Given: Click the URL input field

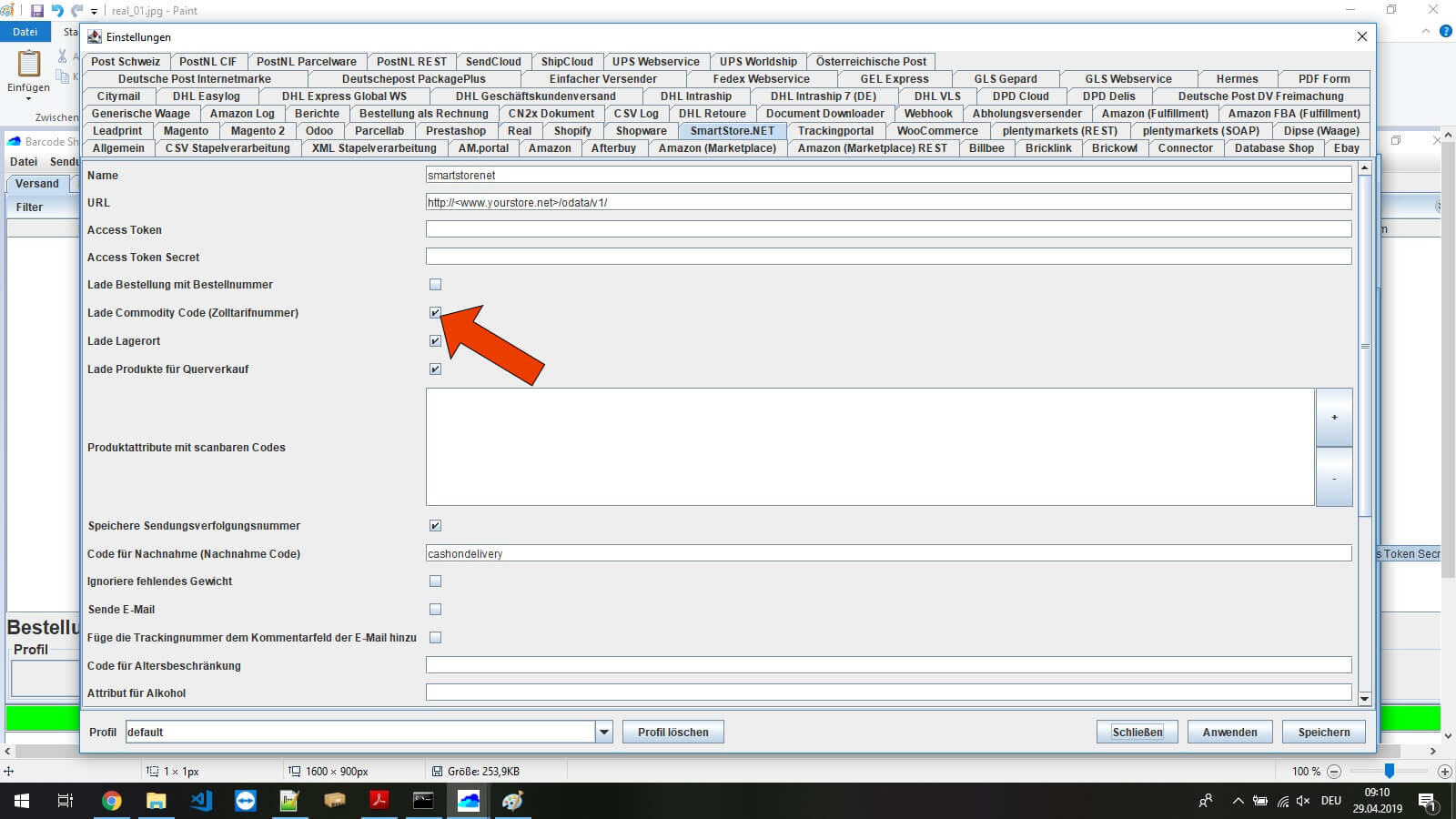Looking at the screenshot, I should 888,202.
